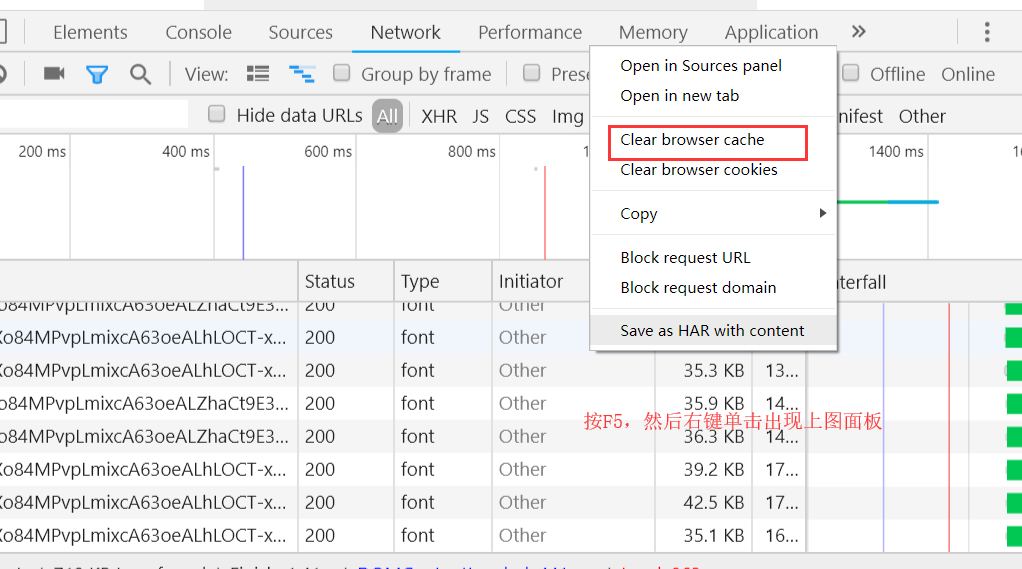Click the video camera capture screenshots icon
The height and width of the screenshot is (569, 1022).
[x=54, y=74]
